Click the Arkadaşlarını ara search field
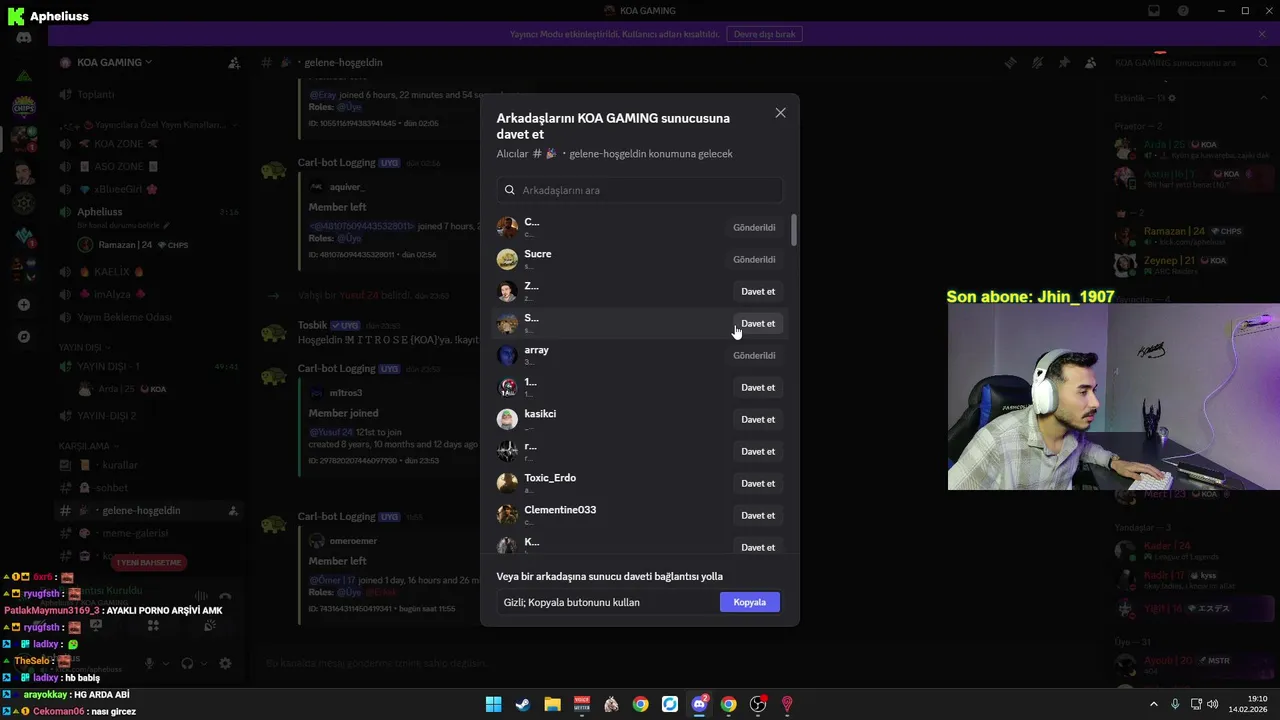The width and height of the screenshot is (1280, 720). (640, 190)
